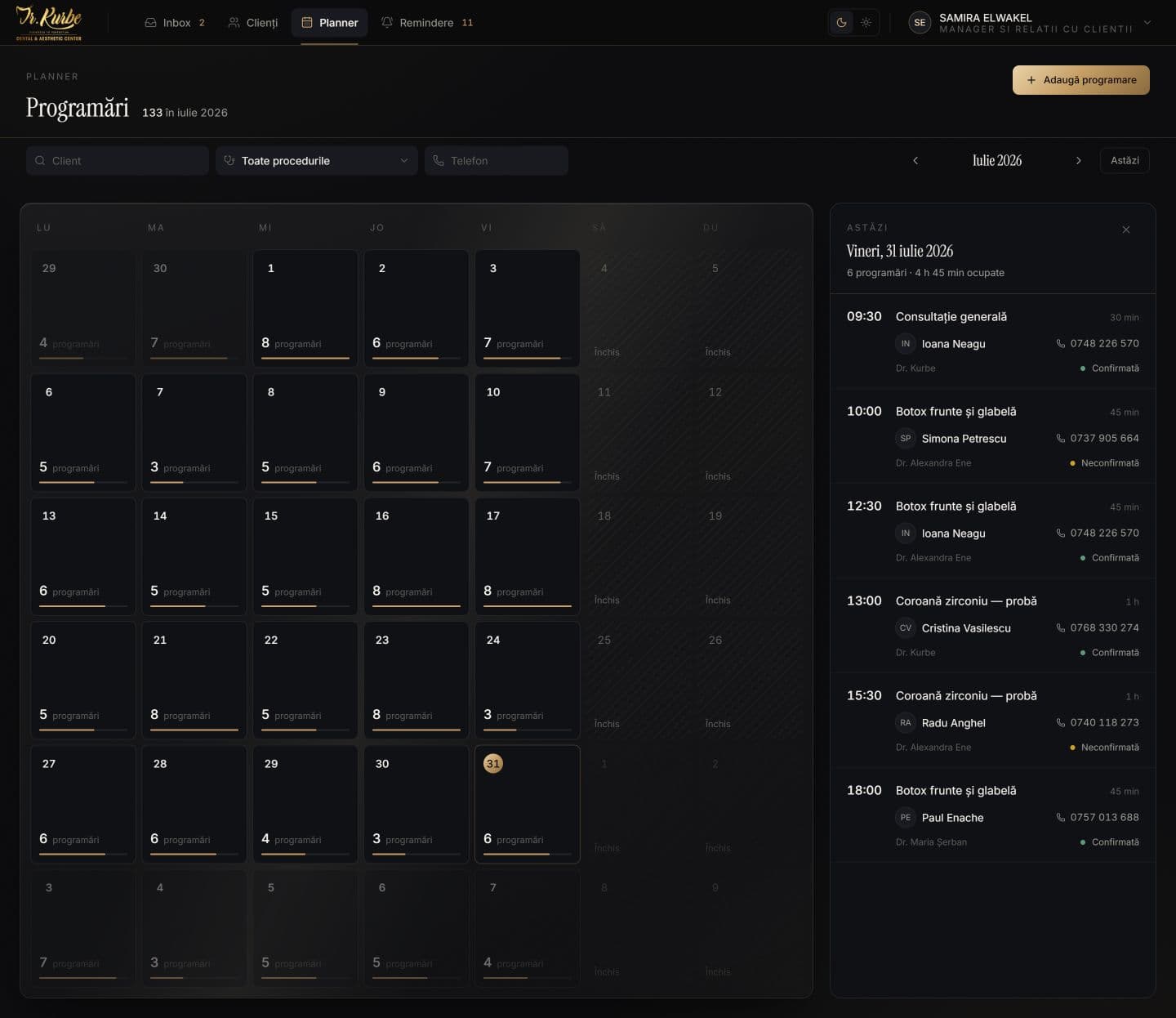Click RA avatar of Radu Anghel
Image resolution: width=1176 pixels, height=1018 pixels.
906,723
